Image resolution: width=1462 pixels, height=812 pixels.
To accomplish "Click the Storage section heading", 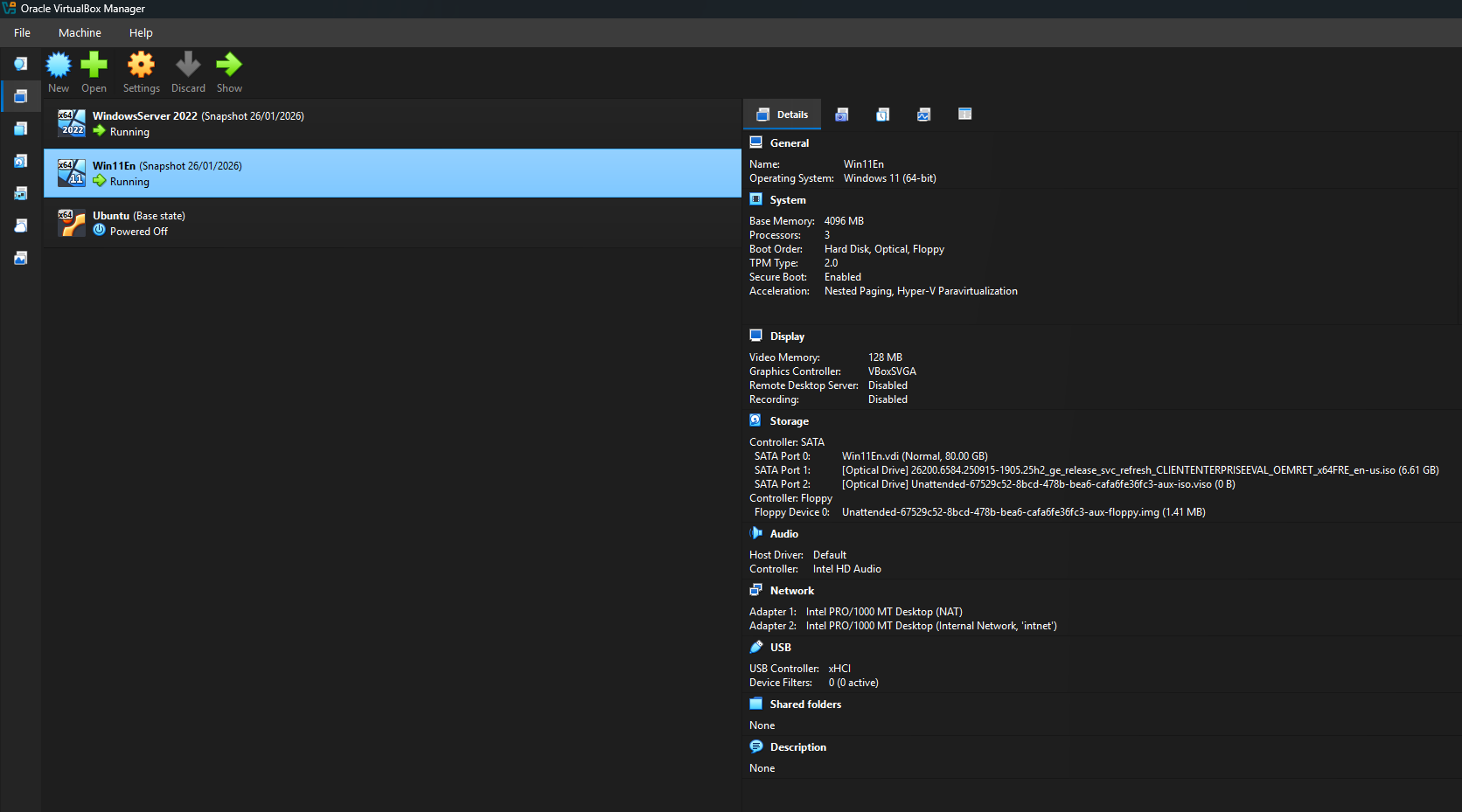I will click(789, 421).
